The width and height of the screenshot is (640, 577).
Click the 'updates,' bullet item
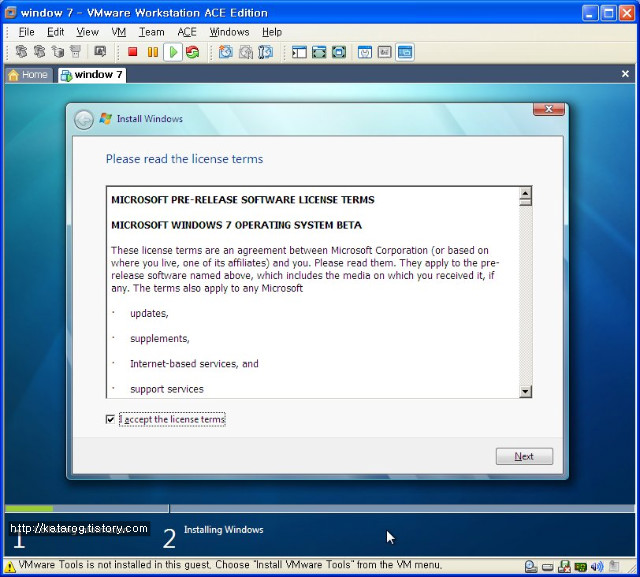point(149,313)
